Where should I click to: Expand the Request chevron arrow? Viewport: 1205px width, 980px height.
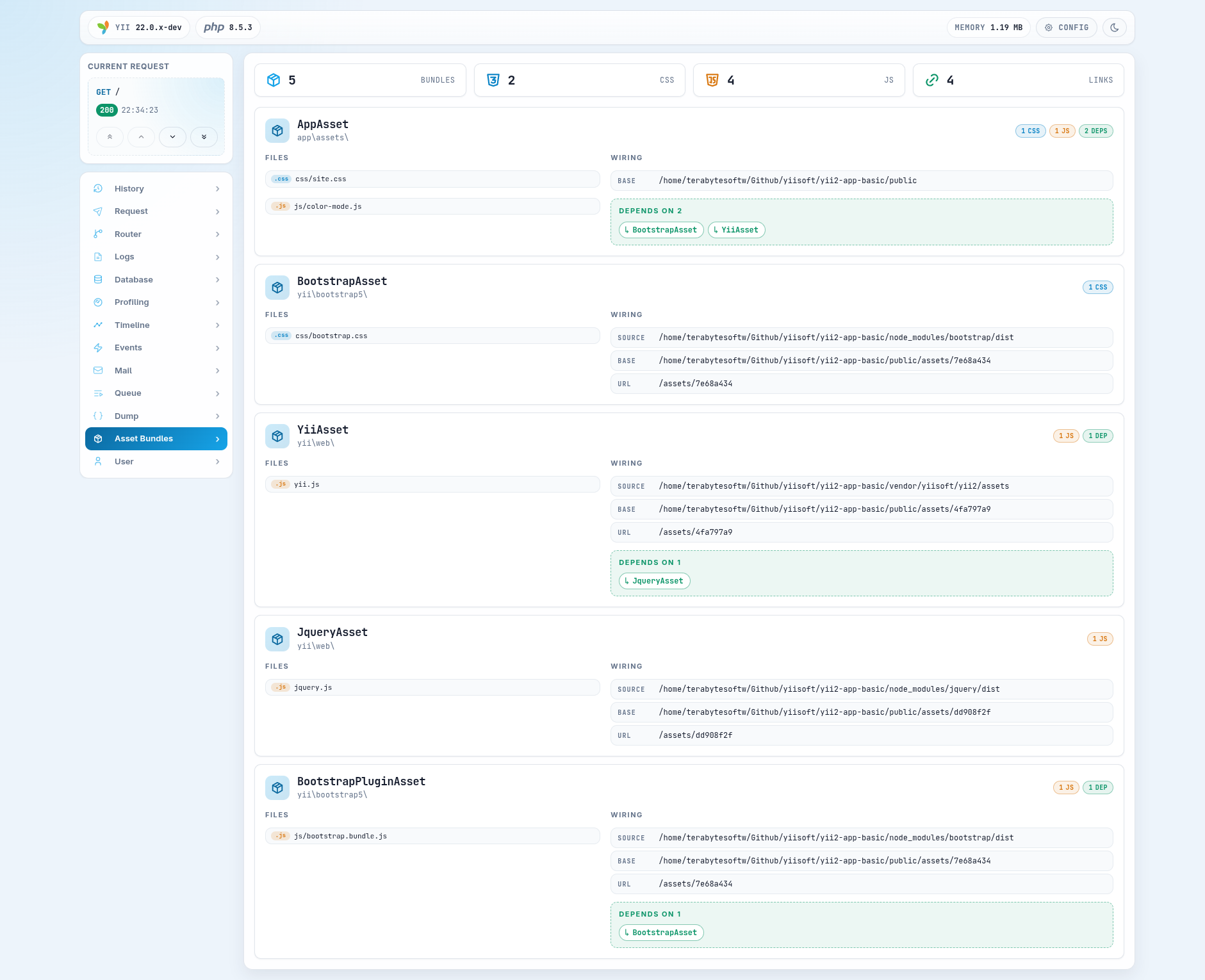218,211
